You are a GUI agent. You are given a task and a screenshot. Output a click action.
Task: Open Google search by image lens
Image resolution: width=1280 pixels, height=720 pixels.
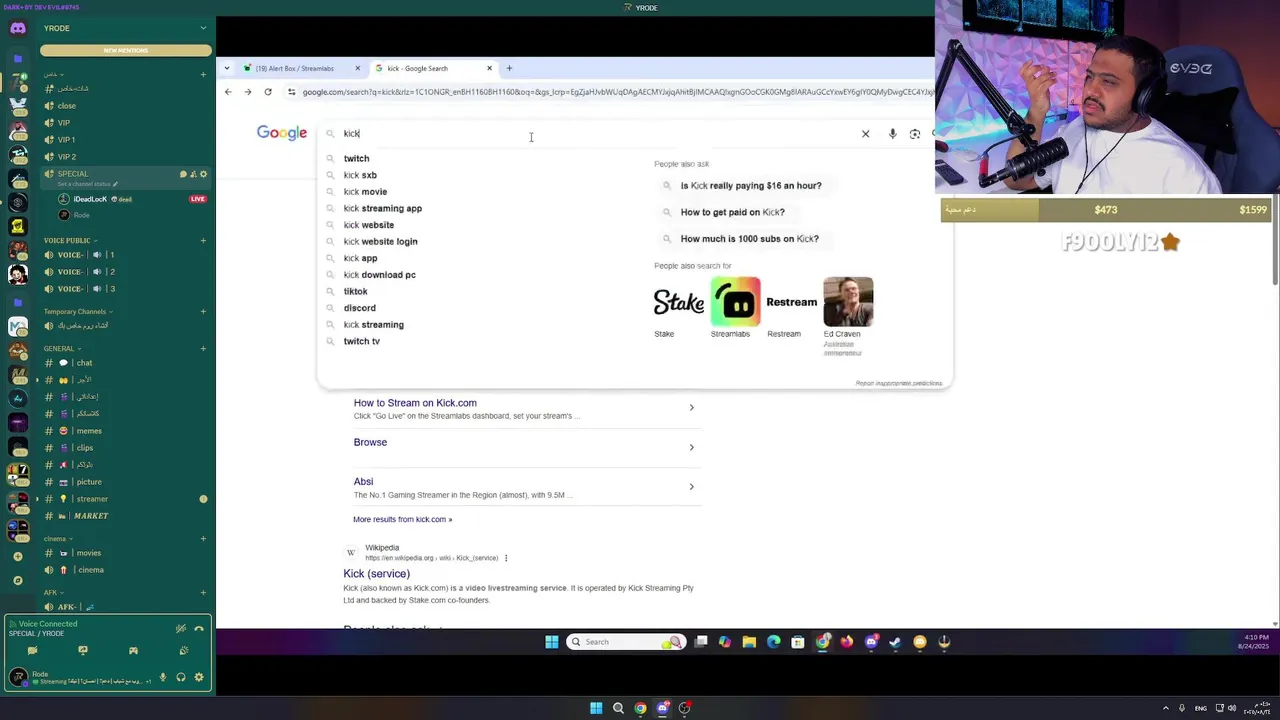[915, 134]
